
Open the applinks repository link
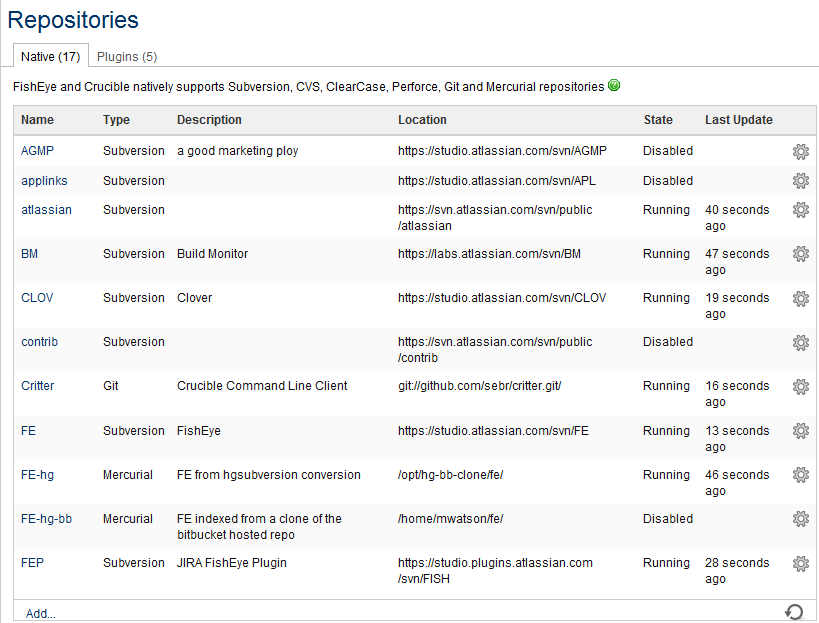point(44,181)
